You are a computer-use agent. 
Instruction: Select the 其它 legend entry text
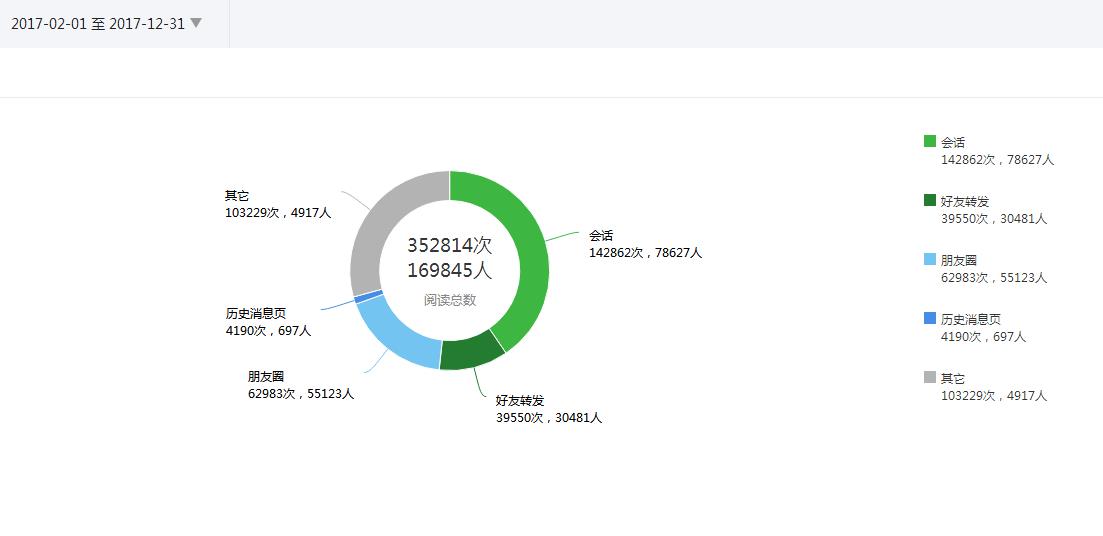click(953, 378)
